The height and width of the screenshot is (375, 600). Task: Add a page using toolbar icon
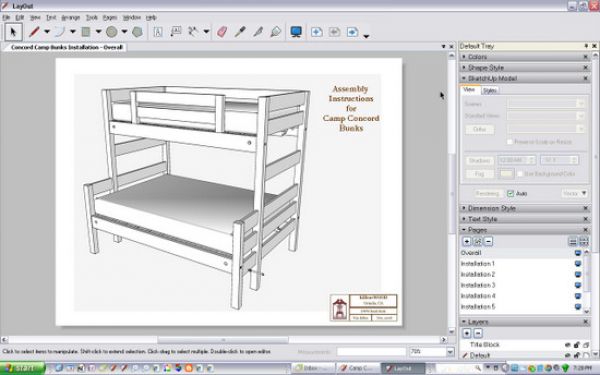coord(316,32)
